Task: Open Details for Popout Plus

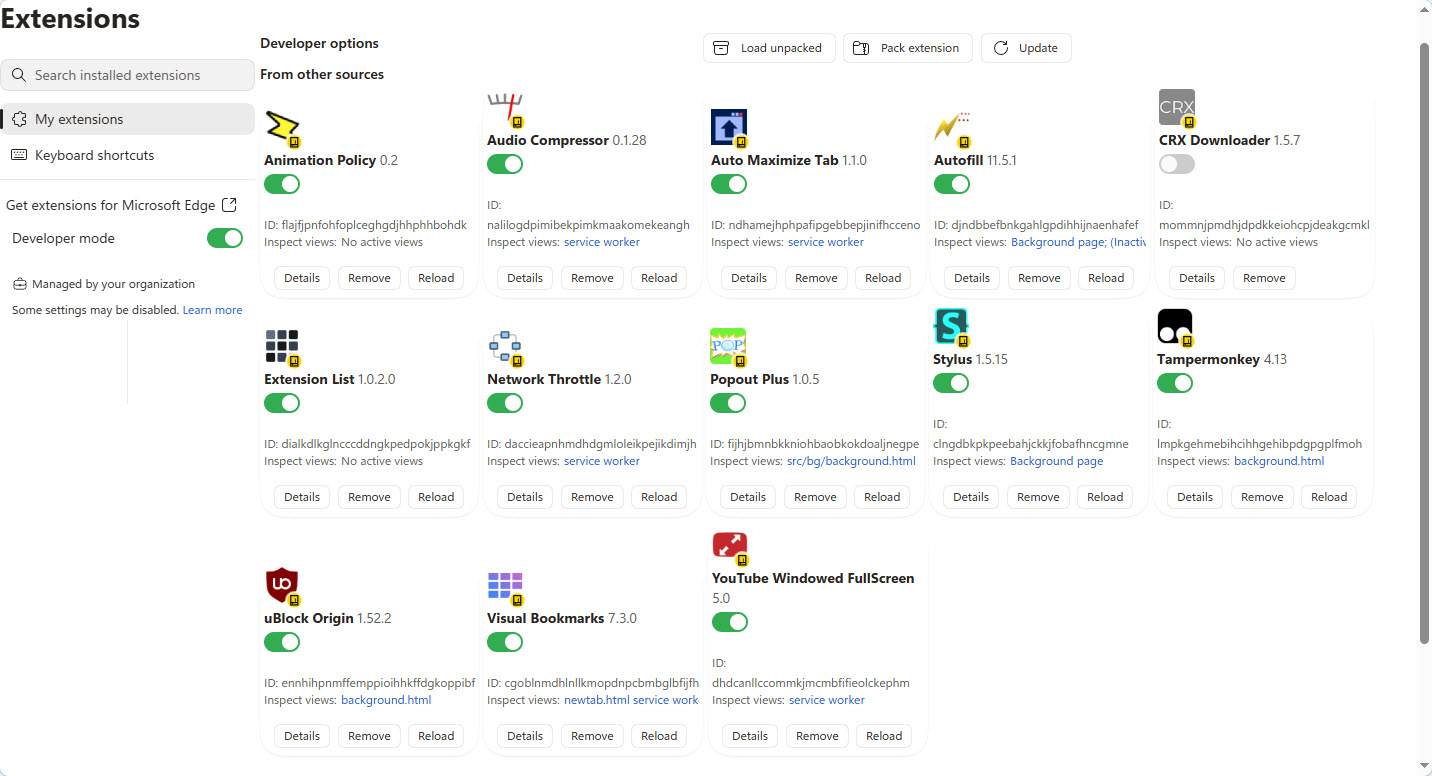Action: [x=748, y=497]
